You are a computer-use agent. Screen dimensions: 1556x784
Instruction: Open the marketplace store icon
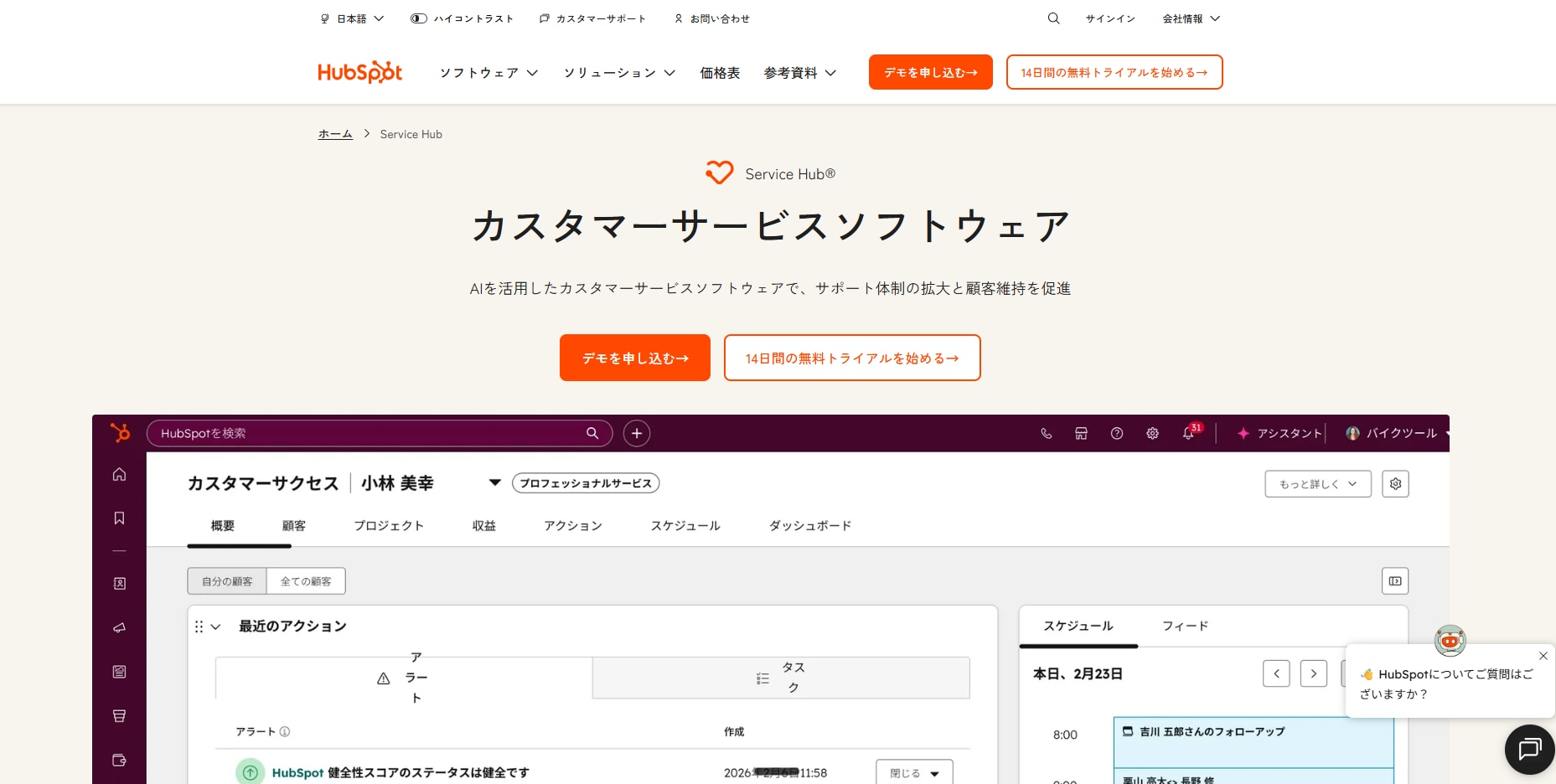click(x=1081, y=433)
